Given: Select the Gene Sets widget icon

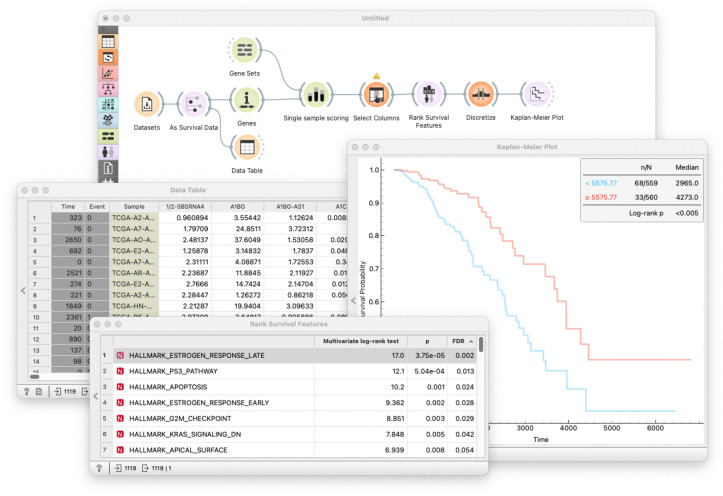Looking at the screenshot, I should [x=244, y=50].
